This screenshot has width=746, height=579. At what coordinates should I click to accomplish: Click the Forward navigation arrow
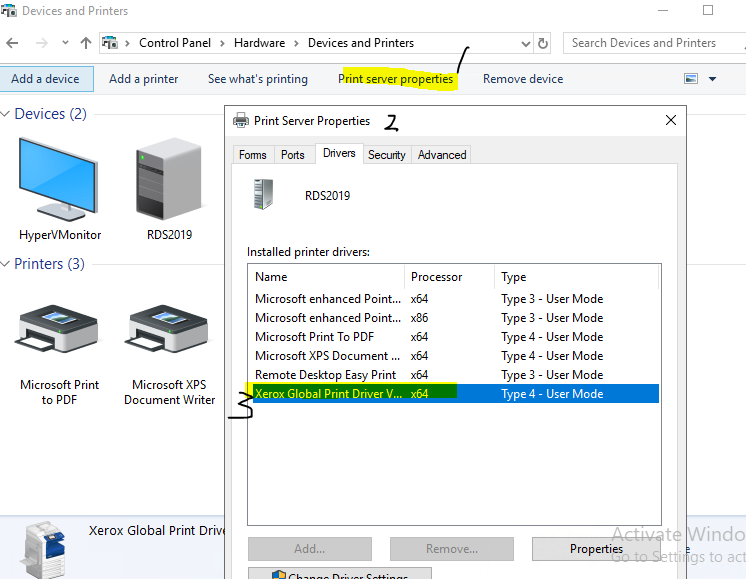[42, 43]
